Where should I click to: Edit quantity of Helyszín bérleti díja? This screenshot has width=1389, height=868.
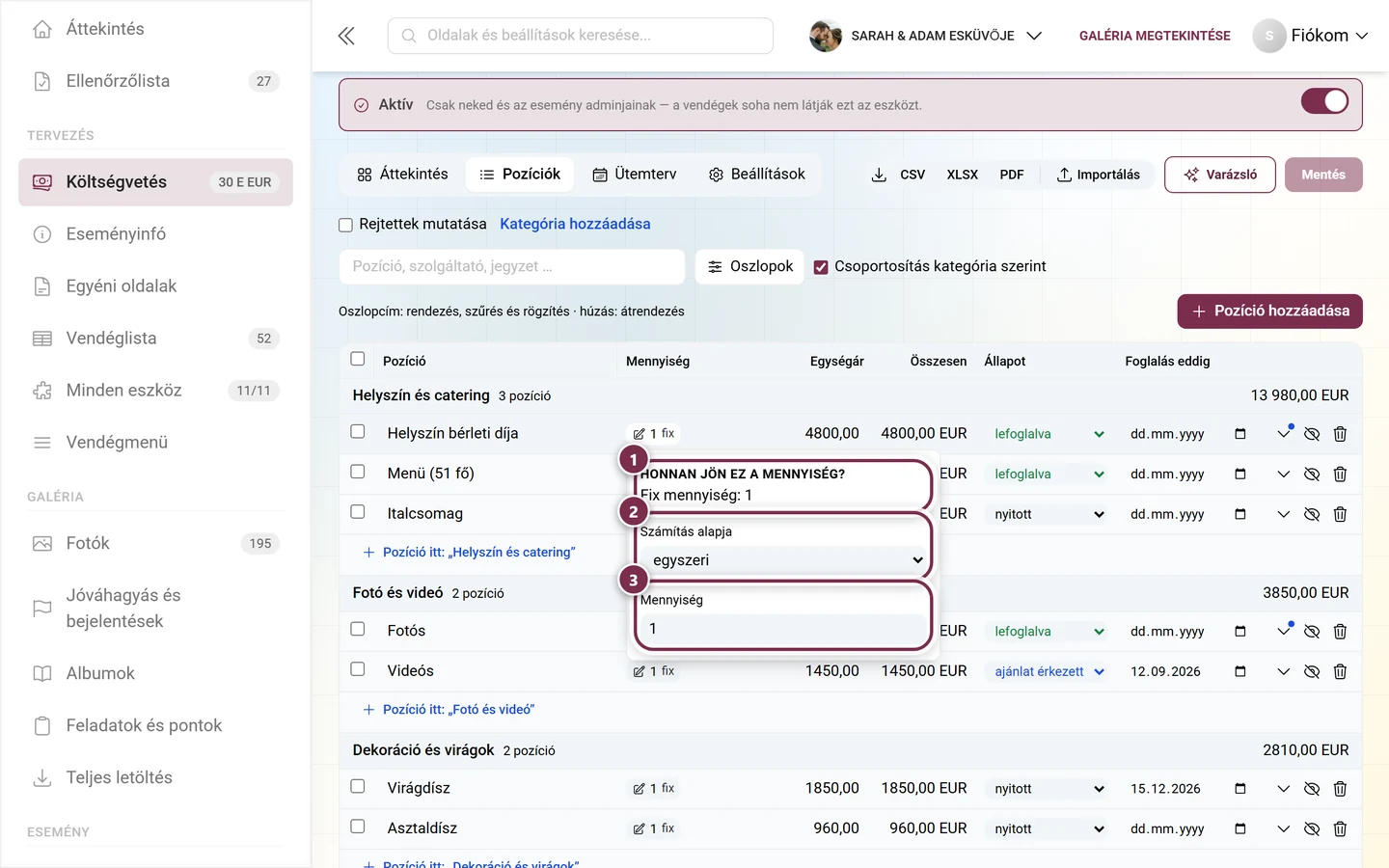click(x=654, y=434)
